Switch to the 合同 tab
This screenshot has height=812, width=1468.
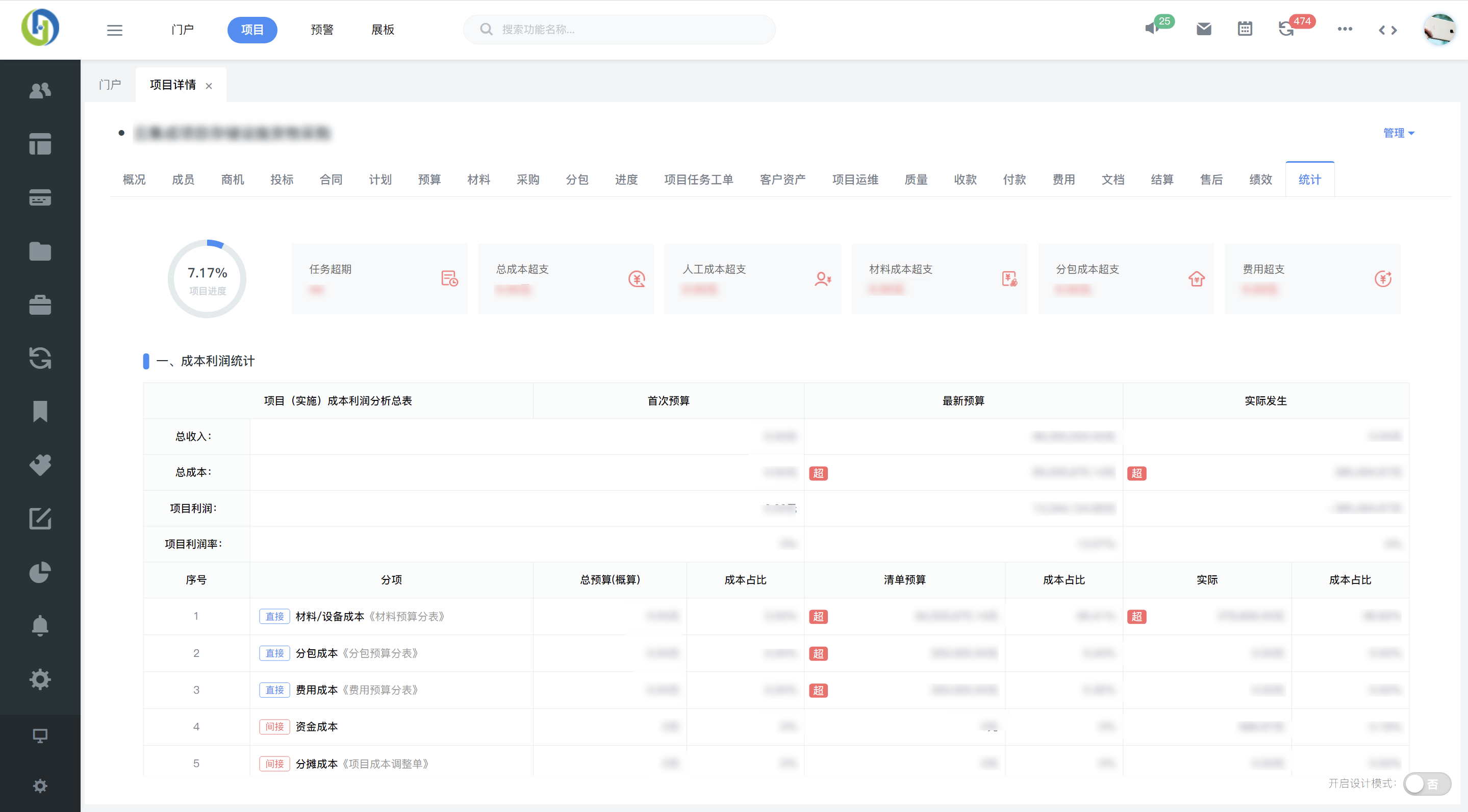(x=331, y=180)
